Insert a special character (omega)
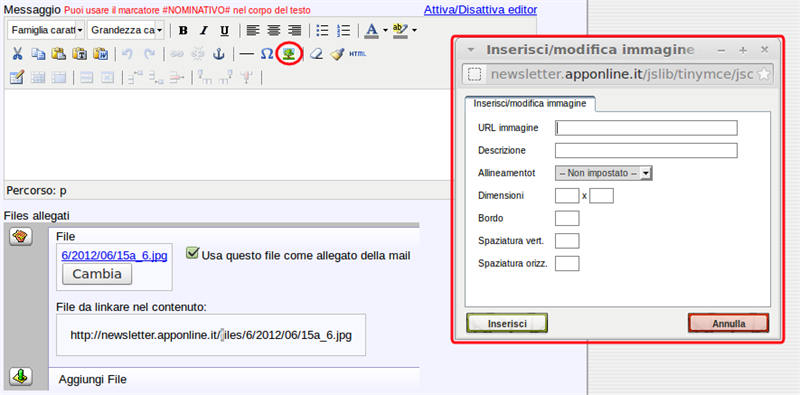 click(267, 54)
